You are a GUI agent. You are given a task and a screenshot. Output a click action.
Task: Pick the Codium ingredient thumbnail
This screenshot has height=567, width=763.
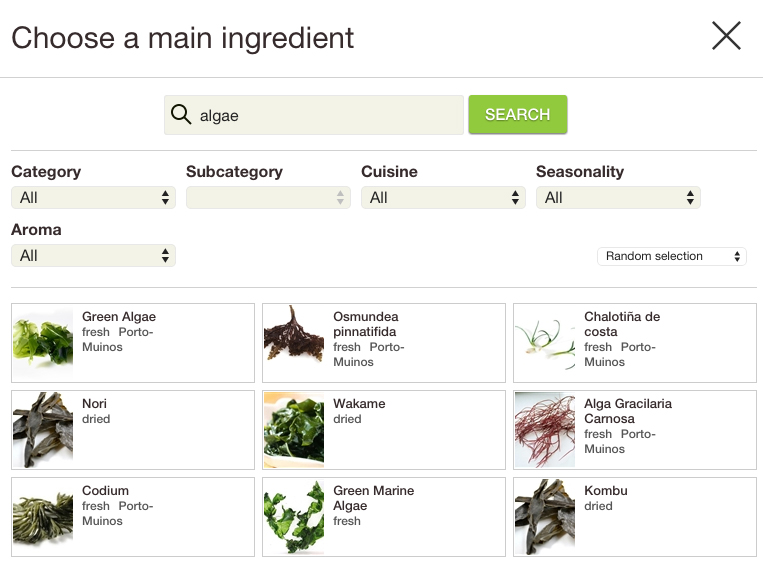[43, 516]
